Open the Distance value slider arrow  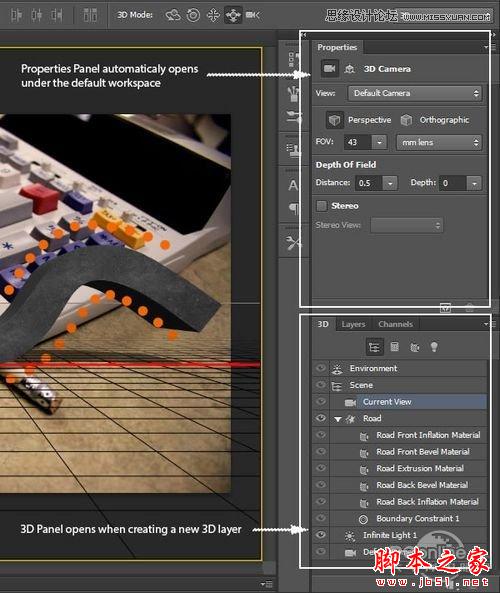click(390, 183)
